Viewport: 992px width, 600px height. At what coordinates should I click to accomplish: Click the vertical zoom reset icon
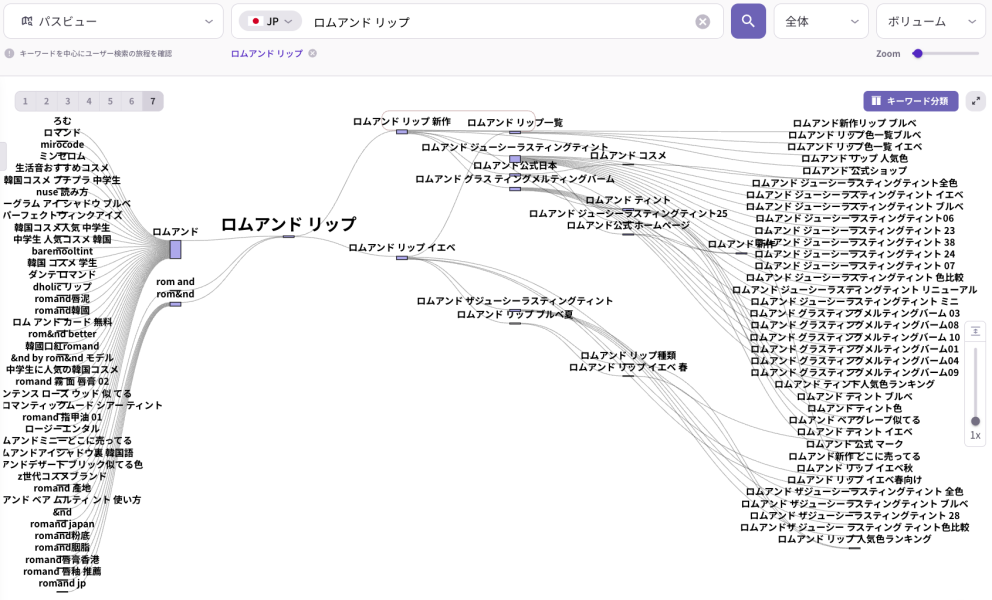(x=975, y=332)
